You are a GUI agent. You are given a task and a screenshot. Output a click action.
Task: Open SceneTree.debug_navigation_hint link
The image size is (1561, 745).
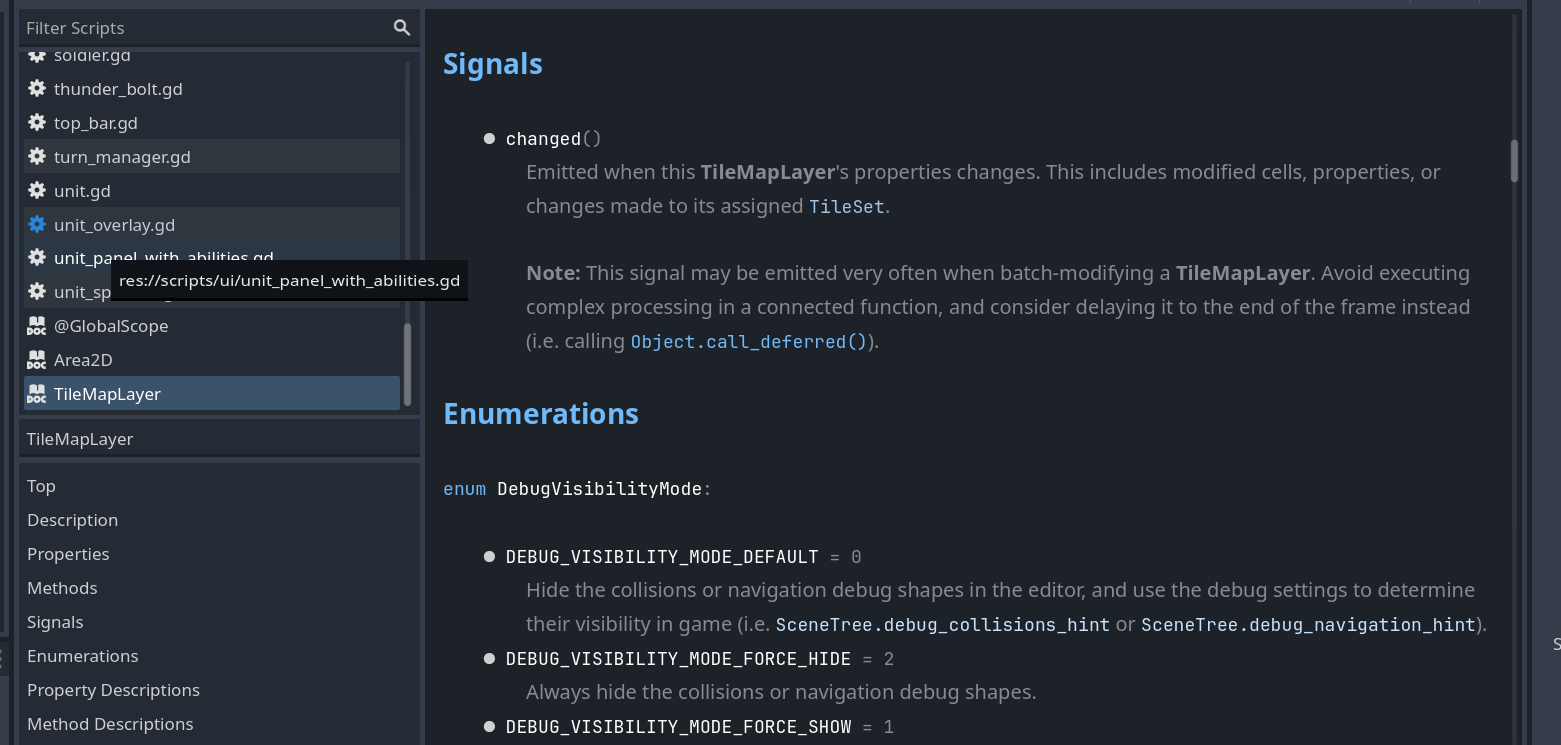click(x=1307, y=625)
